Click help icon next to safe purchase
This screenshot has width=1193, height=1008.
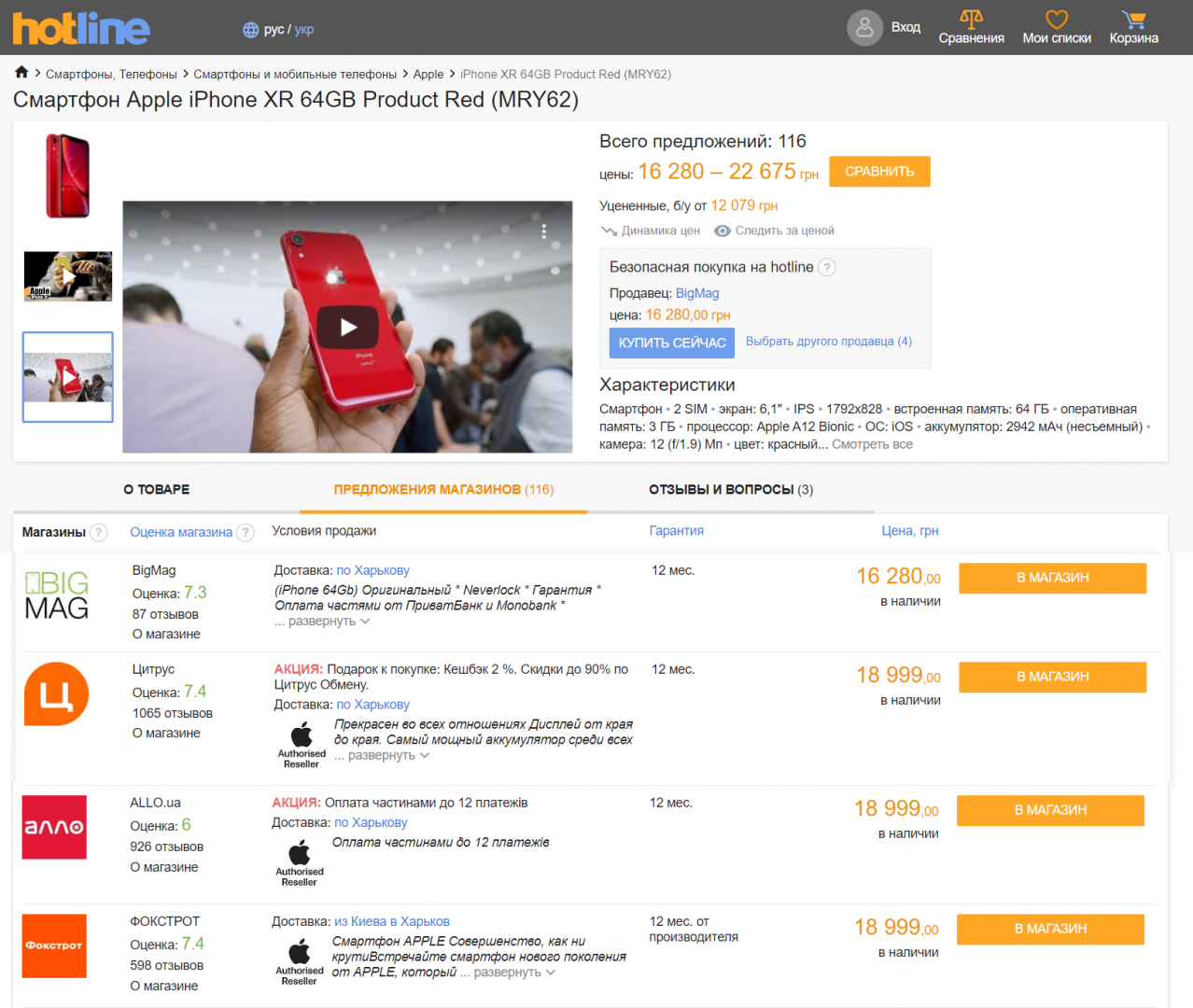[827, 268]
